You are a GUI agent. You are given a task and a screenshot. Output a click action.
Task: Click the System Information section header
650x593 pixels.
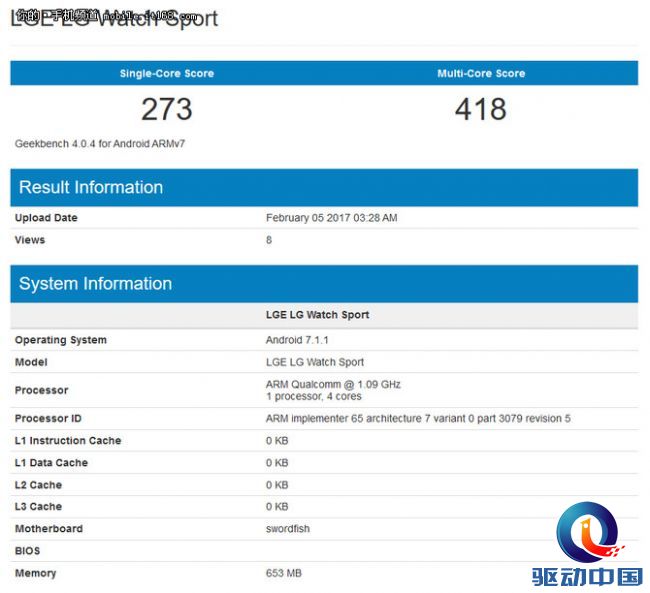[x=324, y=284]
